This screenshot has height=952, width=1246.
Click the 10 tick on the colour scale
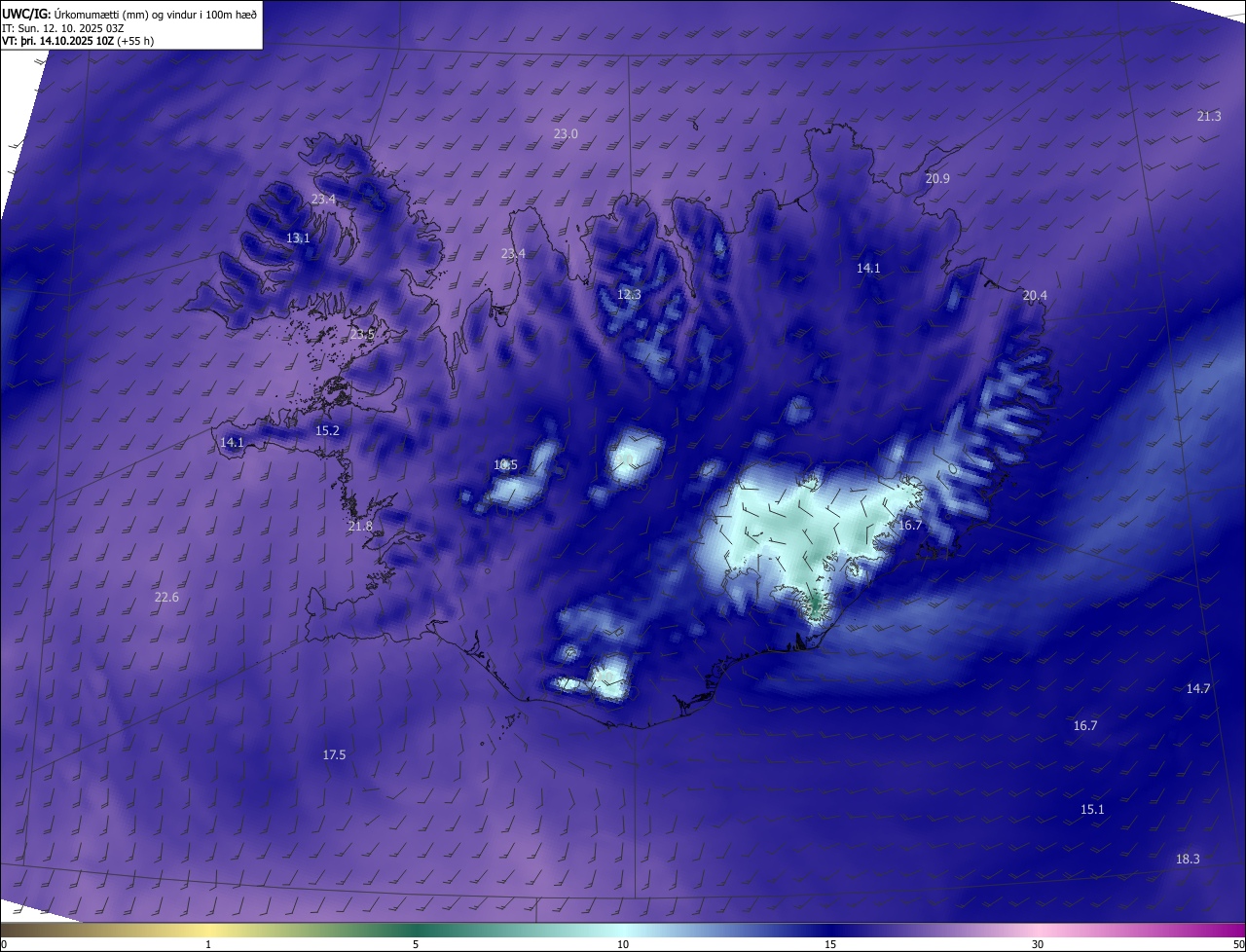pos(623,944)
